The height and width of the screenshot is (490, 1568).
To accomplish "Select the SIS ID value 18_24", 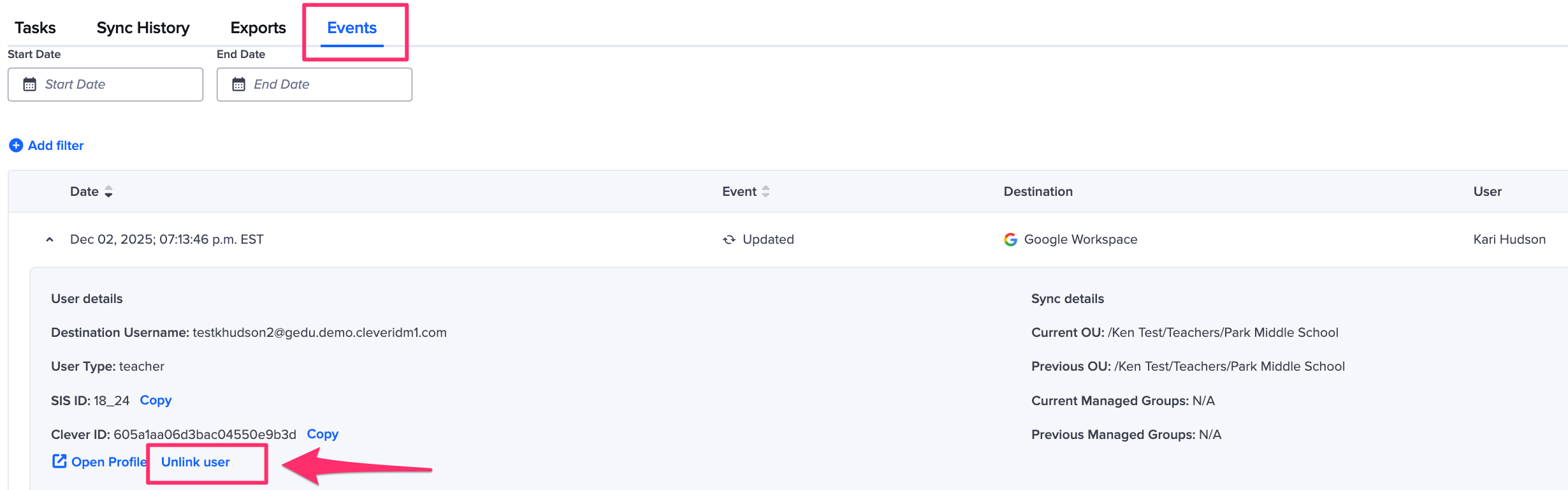I will pos(112,401).
